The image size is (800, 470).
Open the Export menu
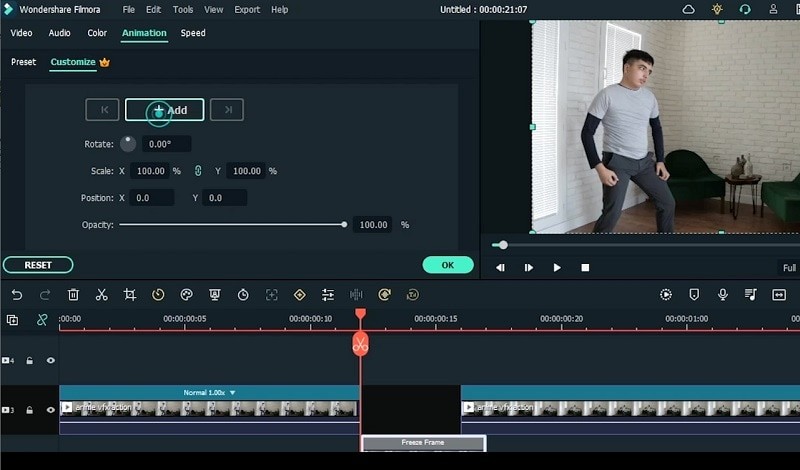247,9
